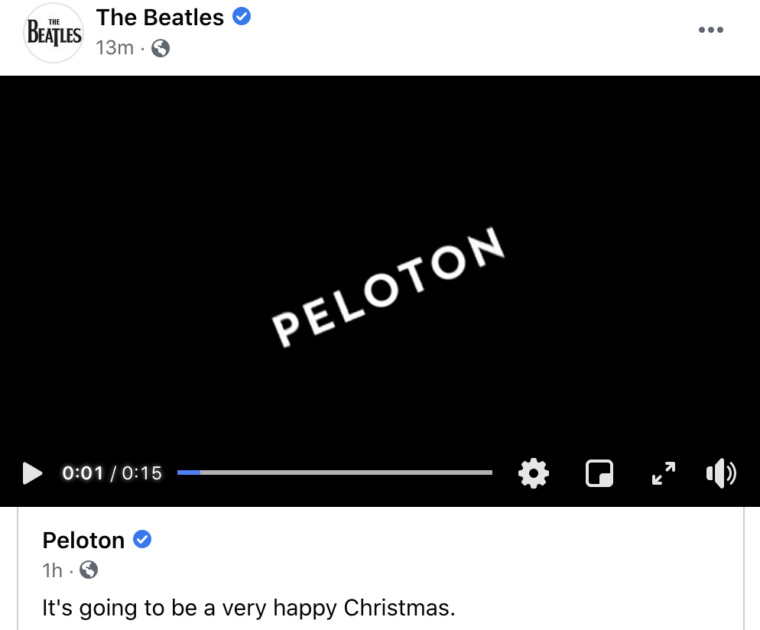Click The Beatles profile avatar
This screenshot has height=630, width=760.
tap(52, 33)
